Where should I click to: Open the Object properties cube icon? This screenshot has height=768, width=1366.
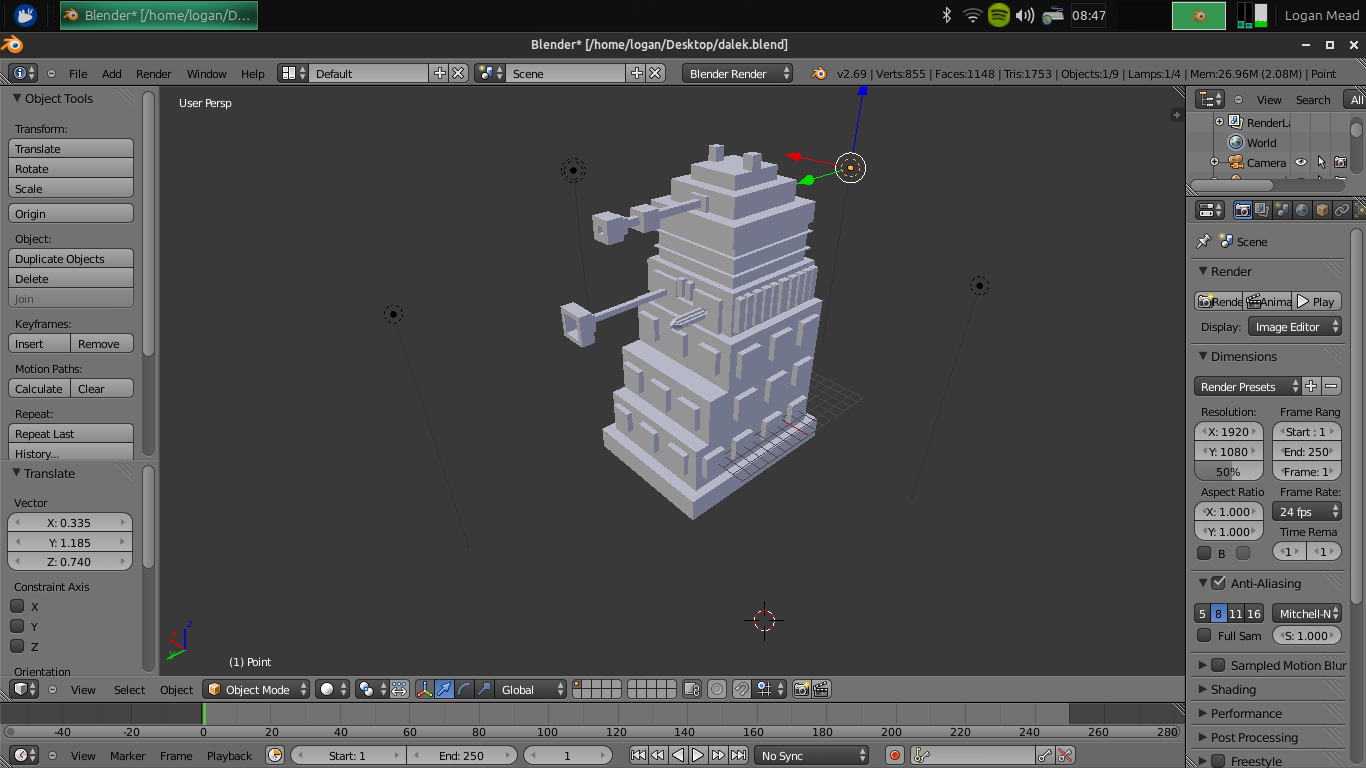[1322, 210]
